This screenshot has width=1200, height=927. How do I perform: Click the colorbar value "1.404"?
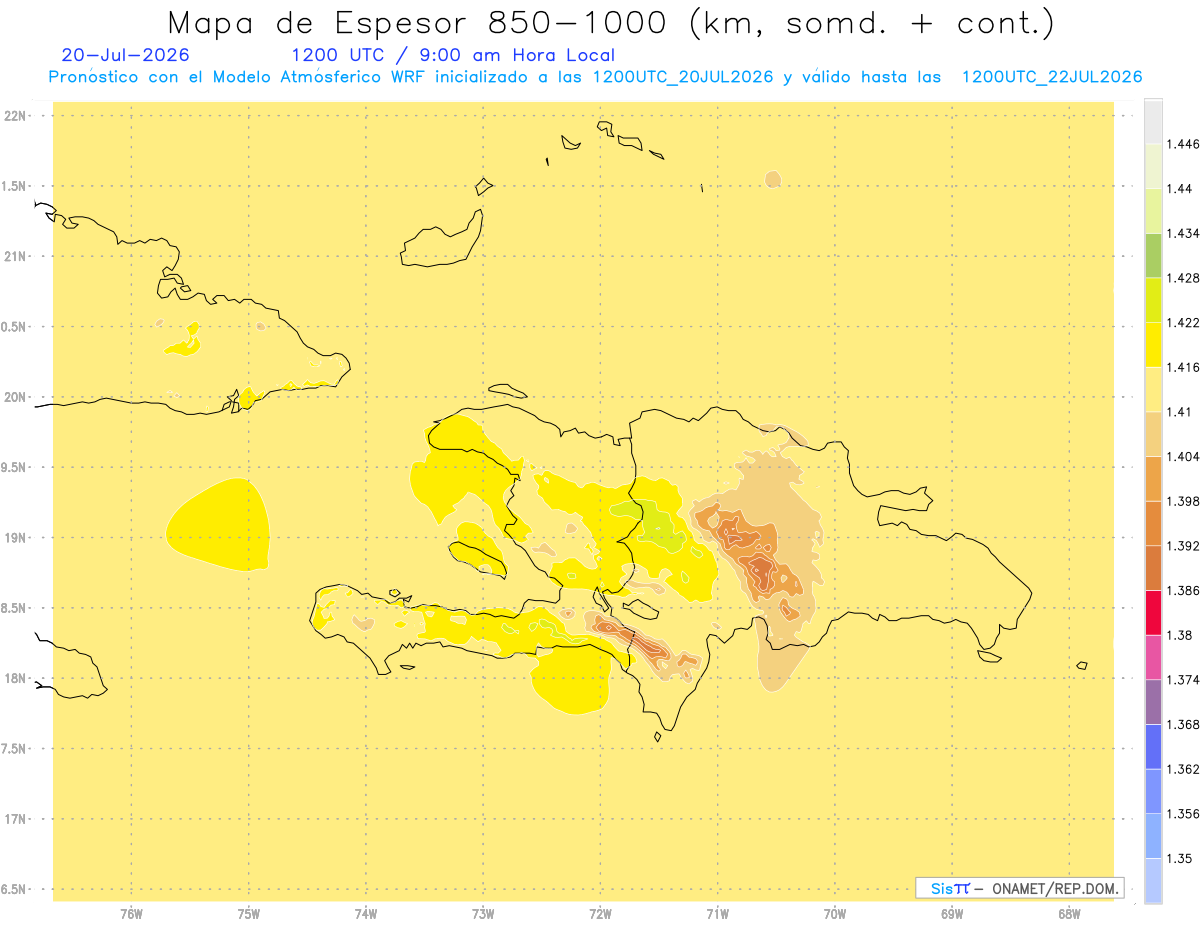tap(1182, 456)
